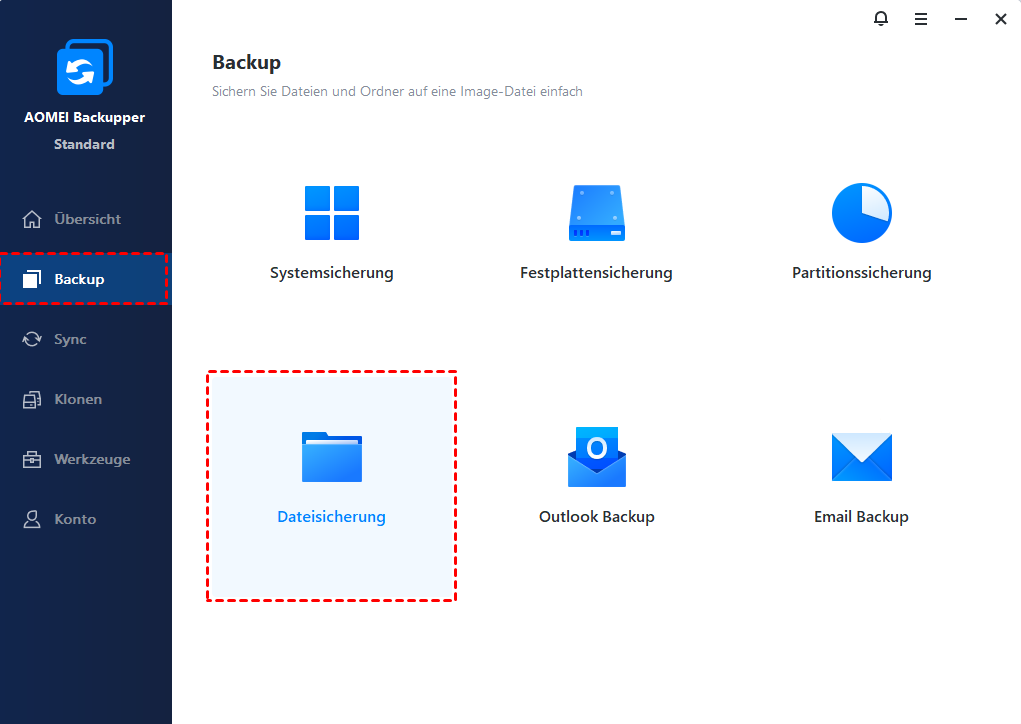Viewport: 1021px width, 724px height.
Task: Open the Werkzeuge section label
Action: (x=92, y=459)
